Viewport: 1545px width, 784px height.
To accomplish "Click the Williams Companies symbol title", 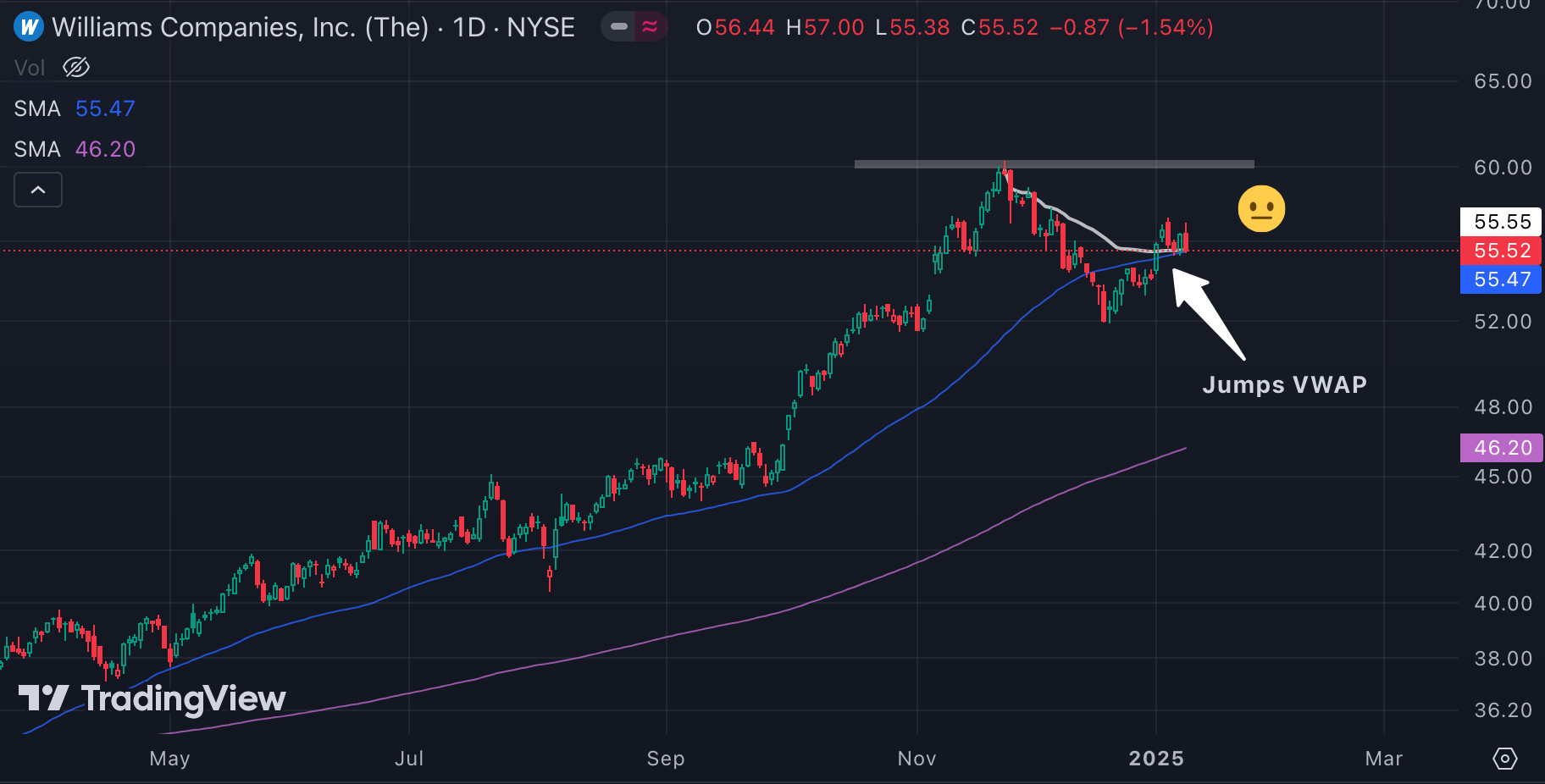I will pyautogui.click(x=313, y=27).
